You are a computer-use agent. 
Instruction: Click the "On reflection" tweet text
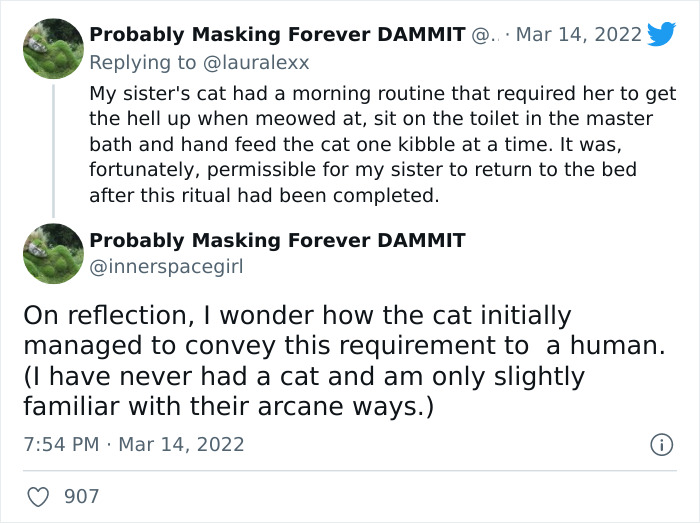298,317
